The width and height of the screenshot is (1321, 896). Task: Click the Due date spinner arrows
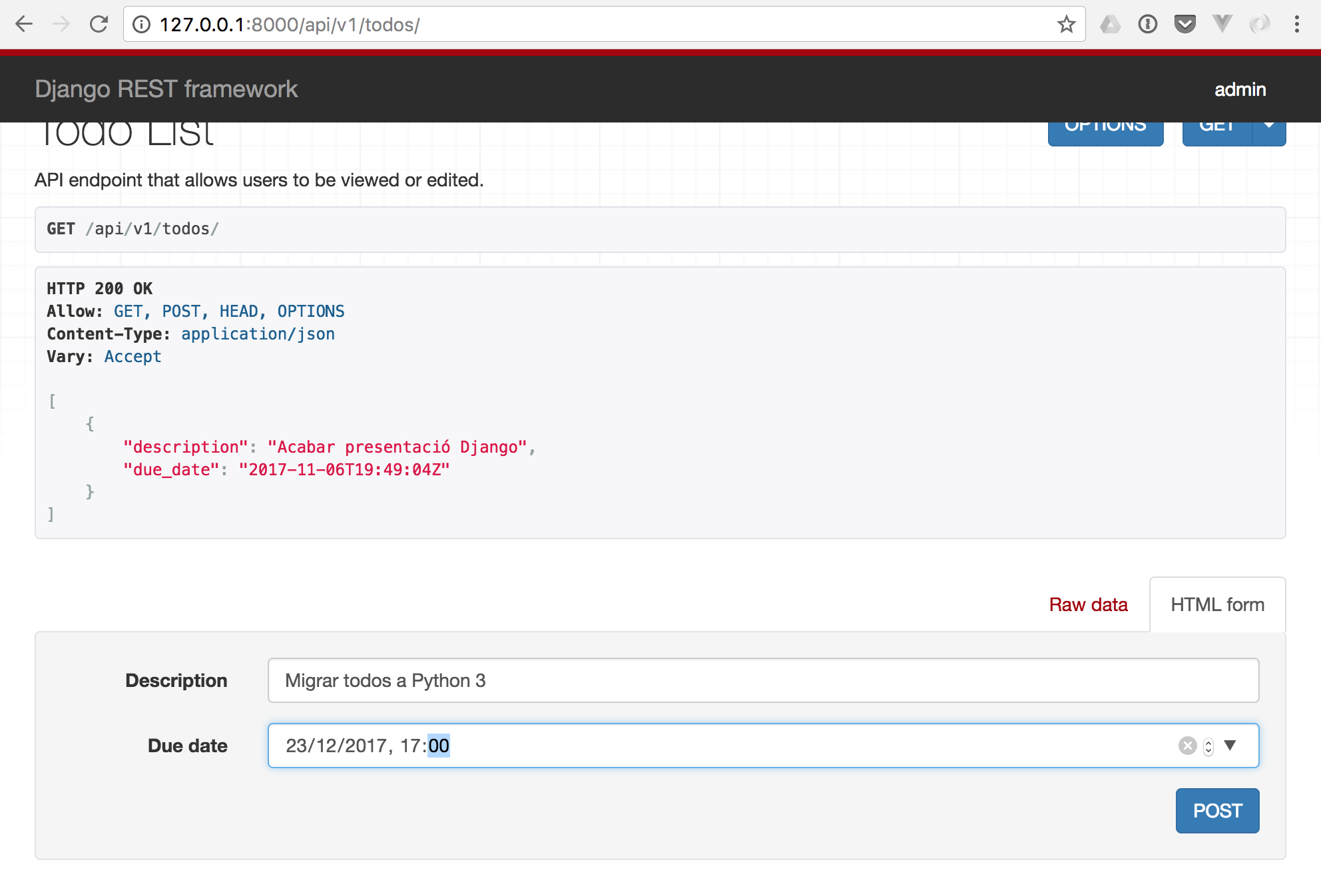pos(1208,746)
